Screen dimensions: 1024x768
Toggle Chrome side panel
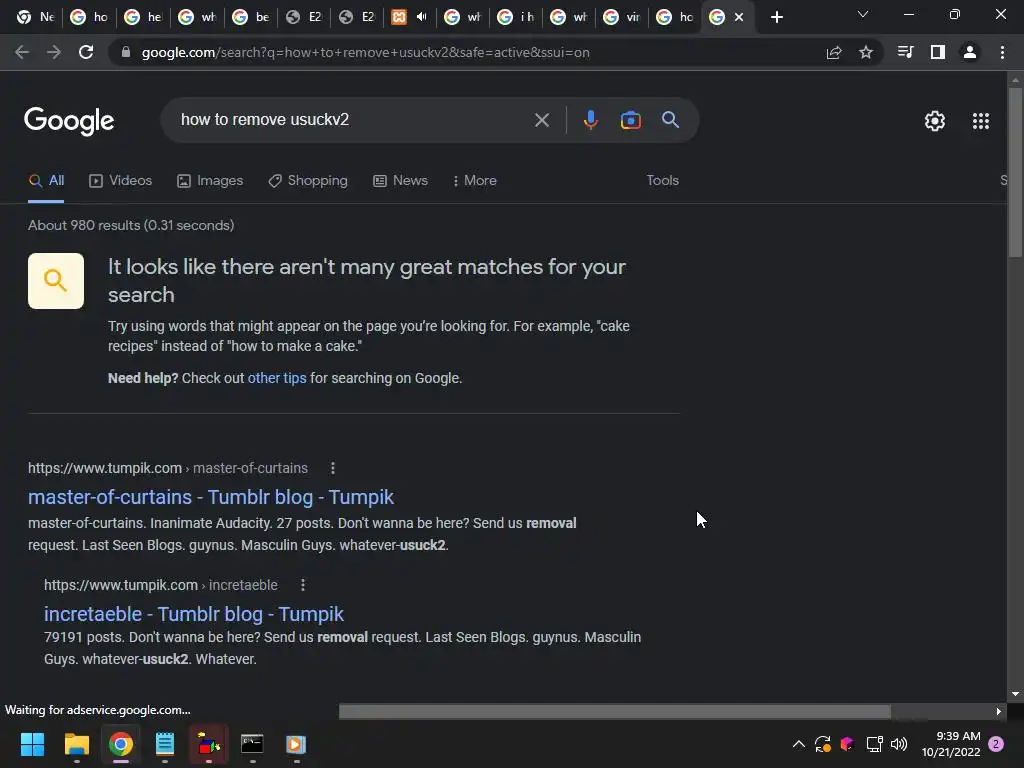point(938,52)
